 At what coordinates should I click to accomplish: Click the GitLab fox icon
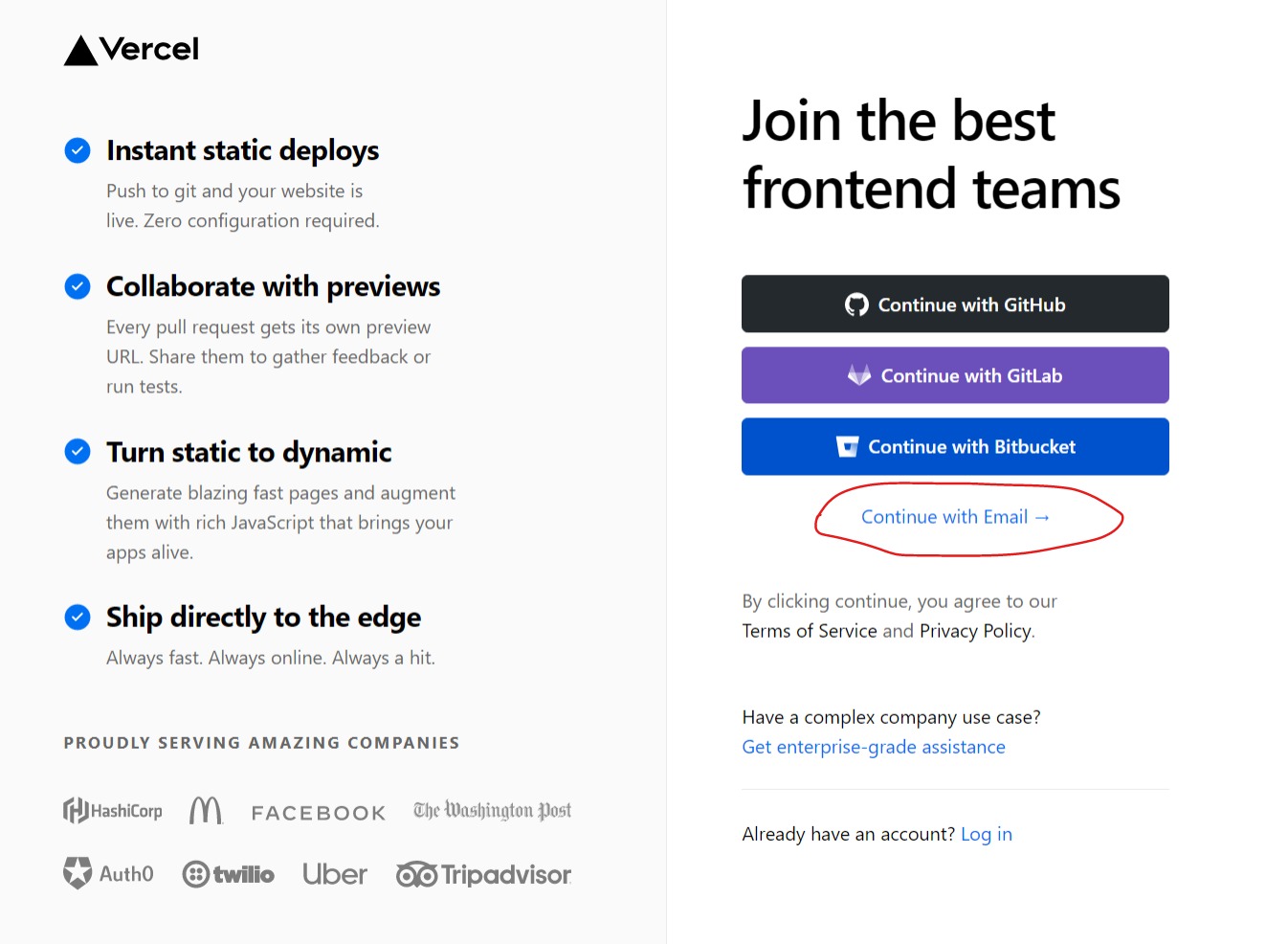[x=859, y=375]
